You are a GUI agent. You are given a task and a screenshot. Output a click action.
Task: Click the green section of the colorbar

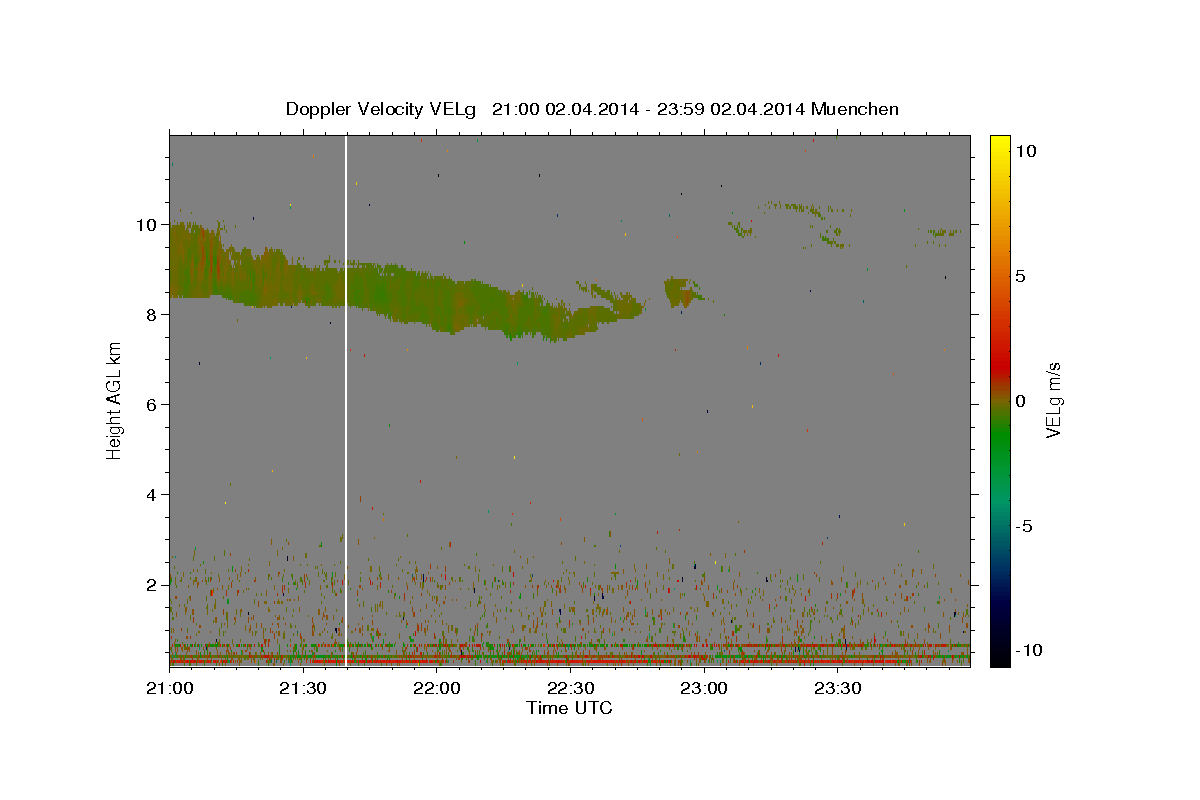click(1000, 440)
